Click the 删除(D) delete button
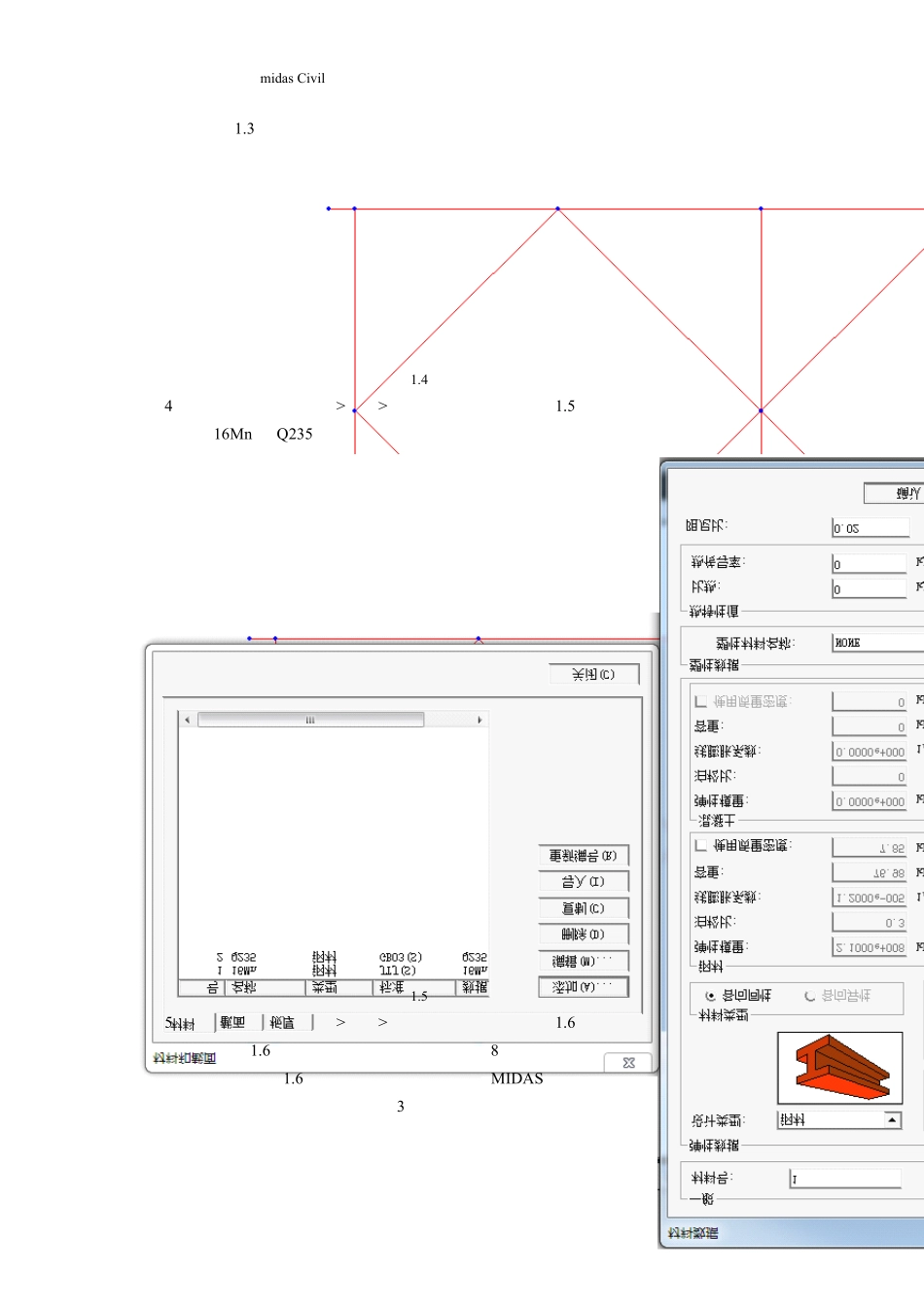 [x=584, y=935]
